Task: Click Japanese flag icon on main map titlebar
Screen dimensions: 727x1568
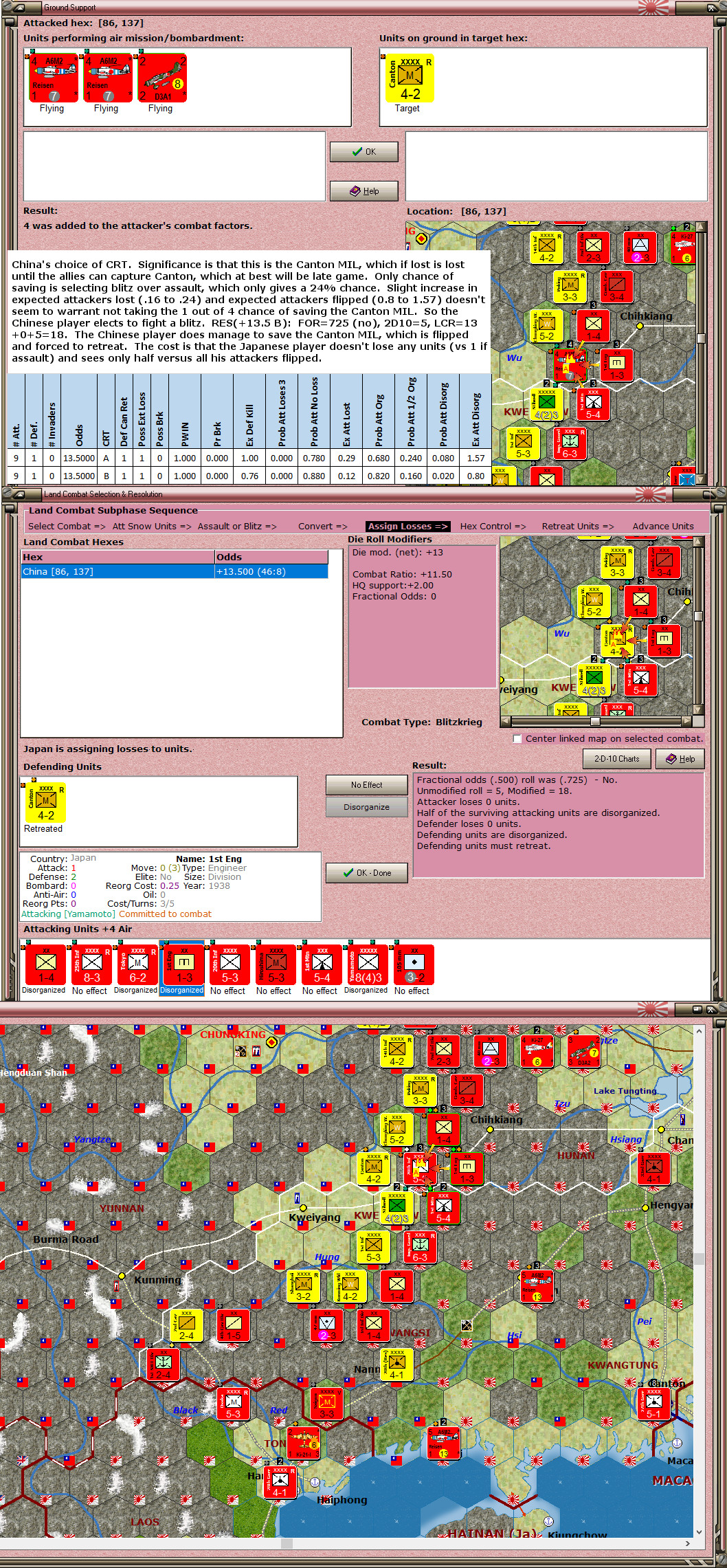Action: (x=652, y=1009)
